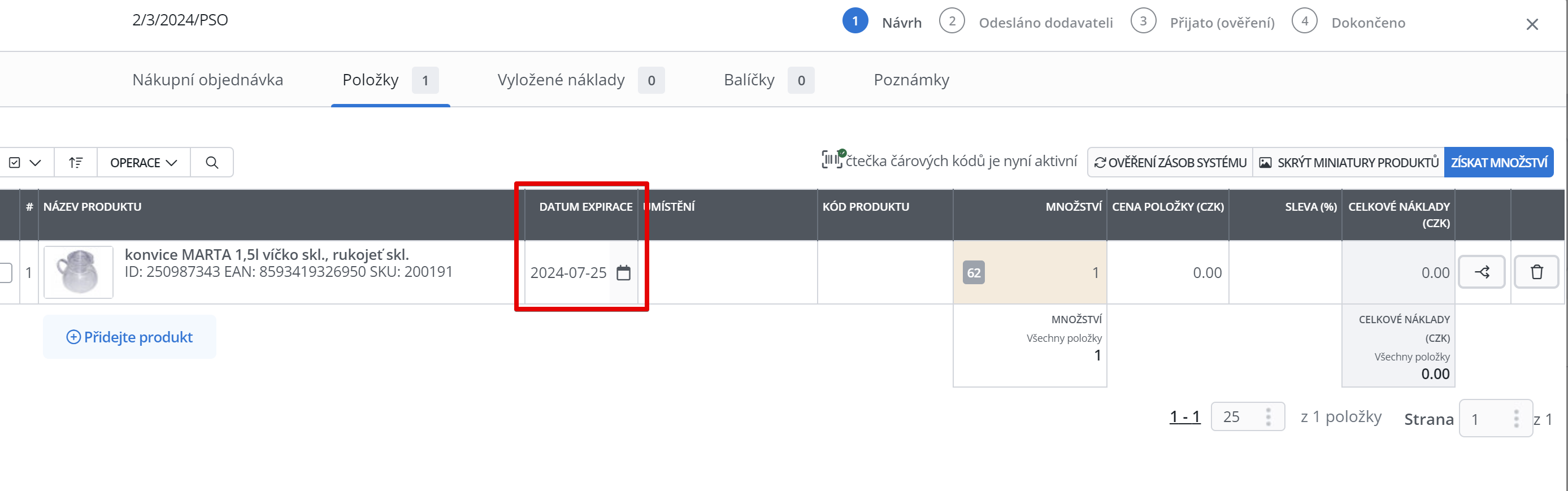Click the item price cell 0.00

point(1167,272)
